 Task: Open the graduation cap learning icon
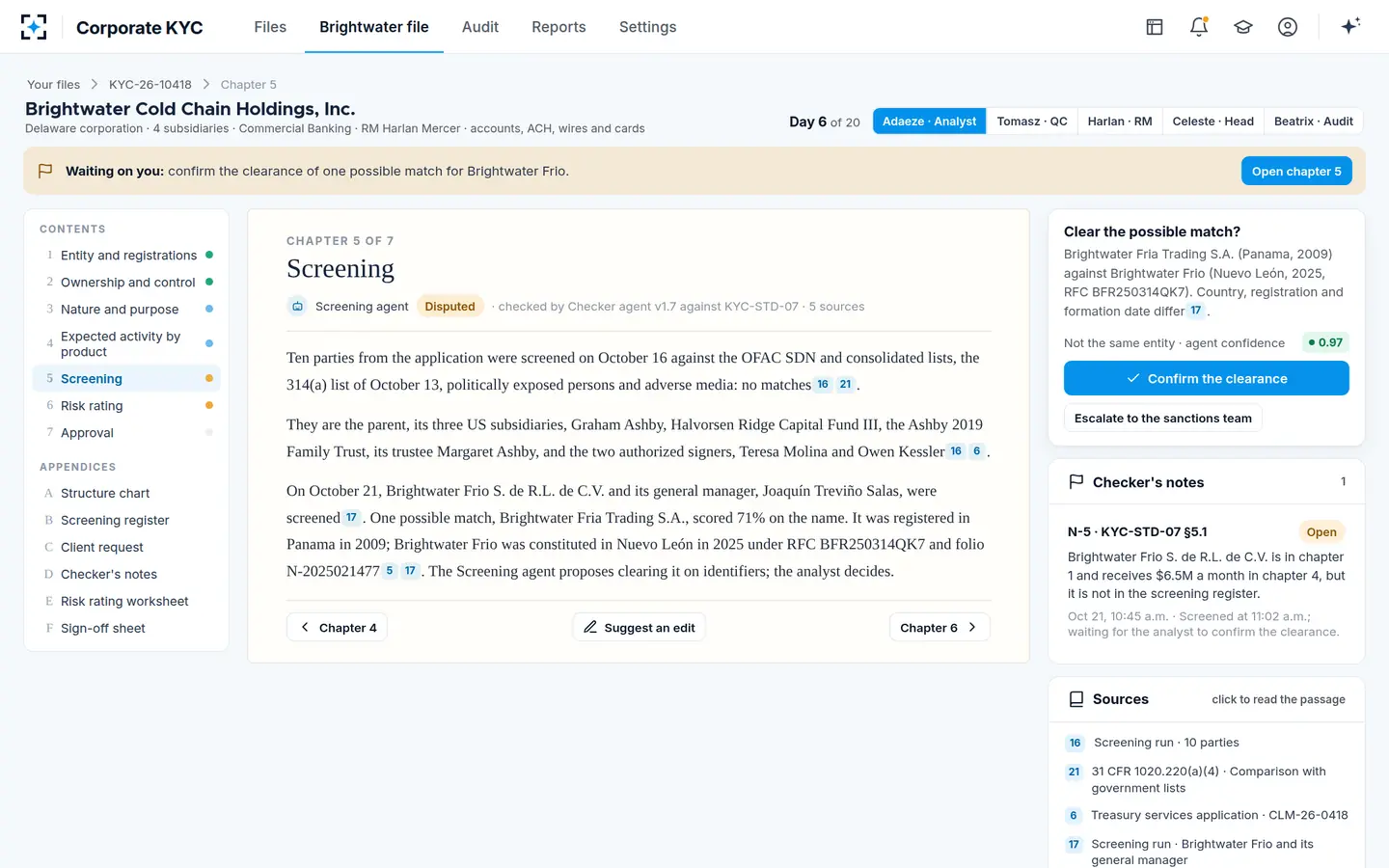click(x=1243, y=27)
